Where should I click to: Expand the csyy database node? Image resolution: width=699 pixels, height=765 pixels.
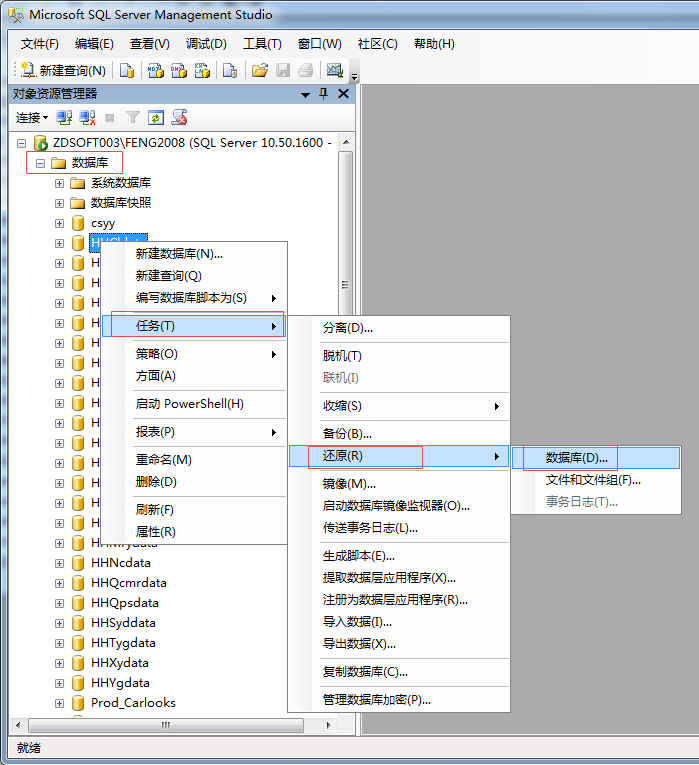(x=59, y=223)
